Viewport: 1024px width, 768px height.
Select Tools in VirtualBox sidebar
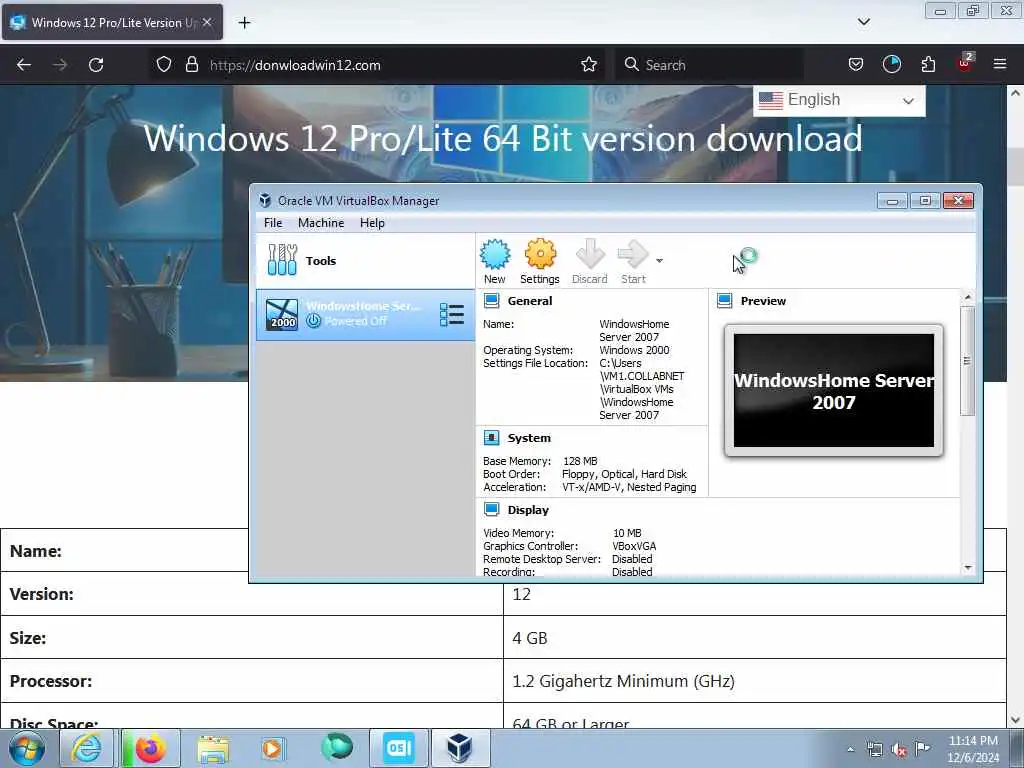tap(365, 261)
